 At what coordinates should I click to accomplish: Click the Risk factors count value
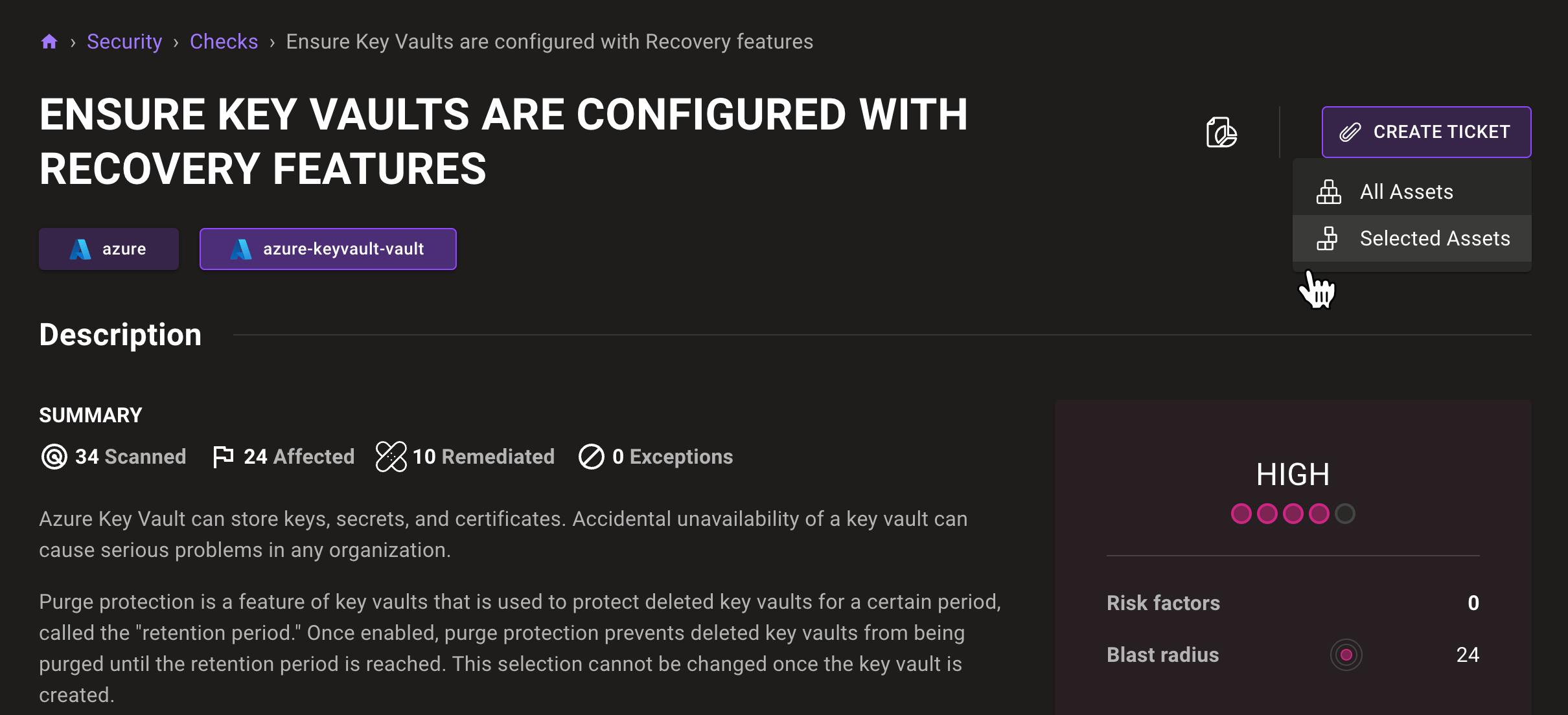[1473, 603]
